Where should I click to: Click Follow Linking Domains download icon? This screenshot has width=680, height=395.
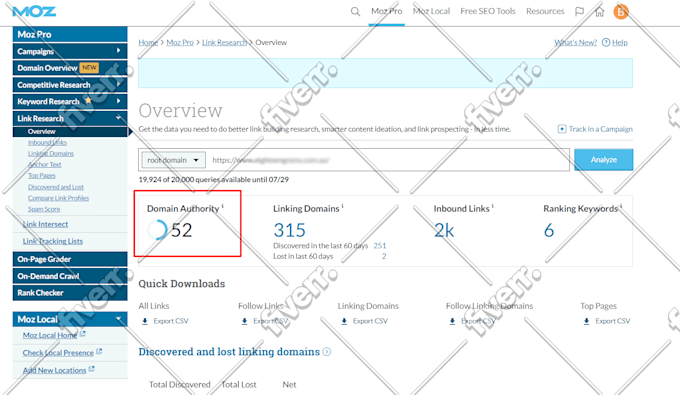[452, 321]
